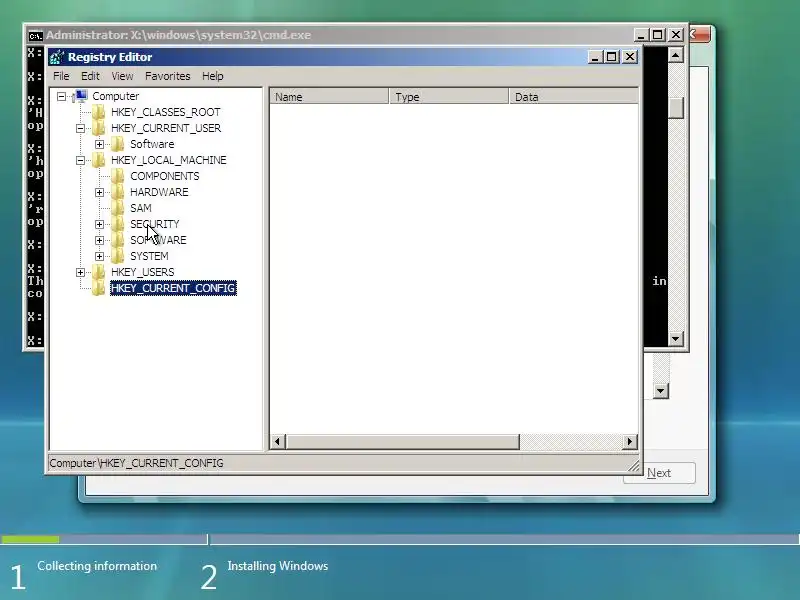800x600 pixels.
Task: Collapse the HKEY_CURRENT_USER branch
Action: (x=81, y=128)
